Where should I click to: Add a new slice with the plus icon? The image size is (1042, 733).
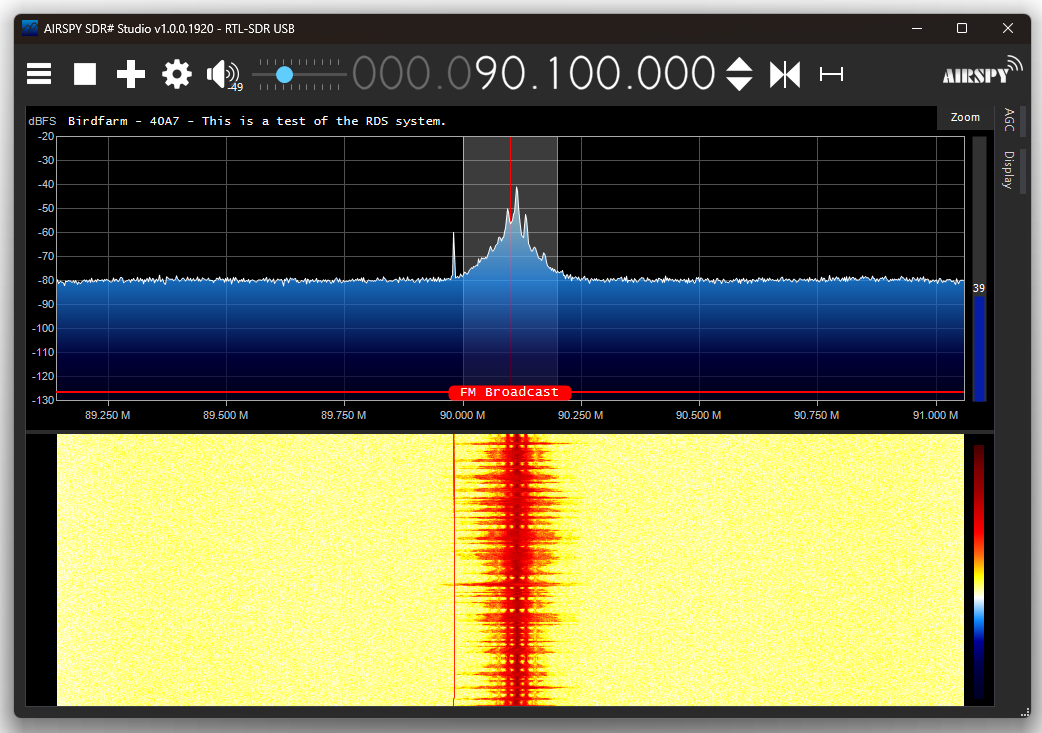click(x=130, y=74)
